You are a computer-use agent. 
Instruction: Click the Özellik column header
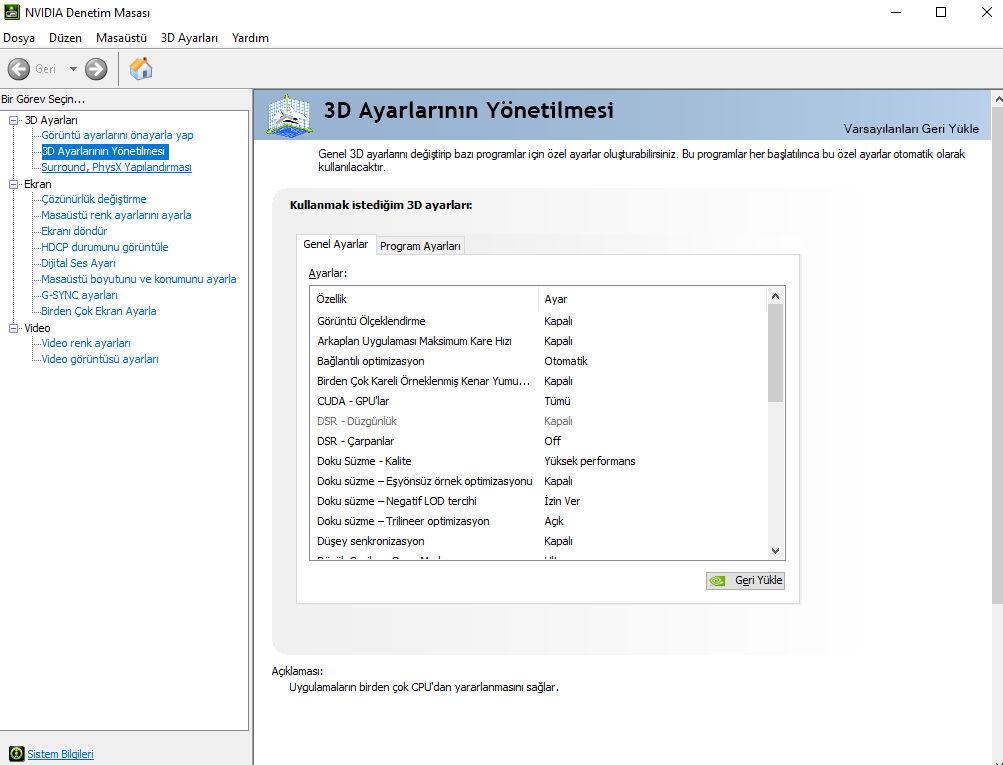[x=424, y=299]
